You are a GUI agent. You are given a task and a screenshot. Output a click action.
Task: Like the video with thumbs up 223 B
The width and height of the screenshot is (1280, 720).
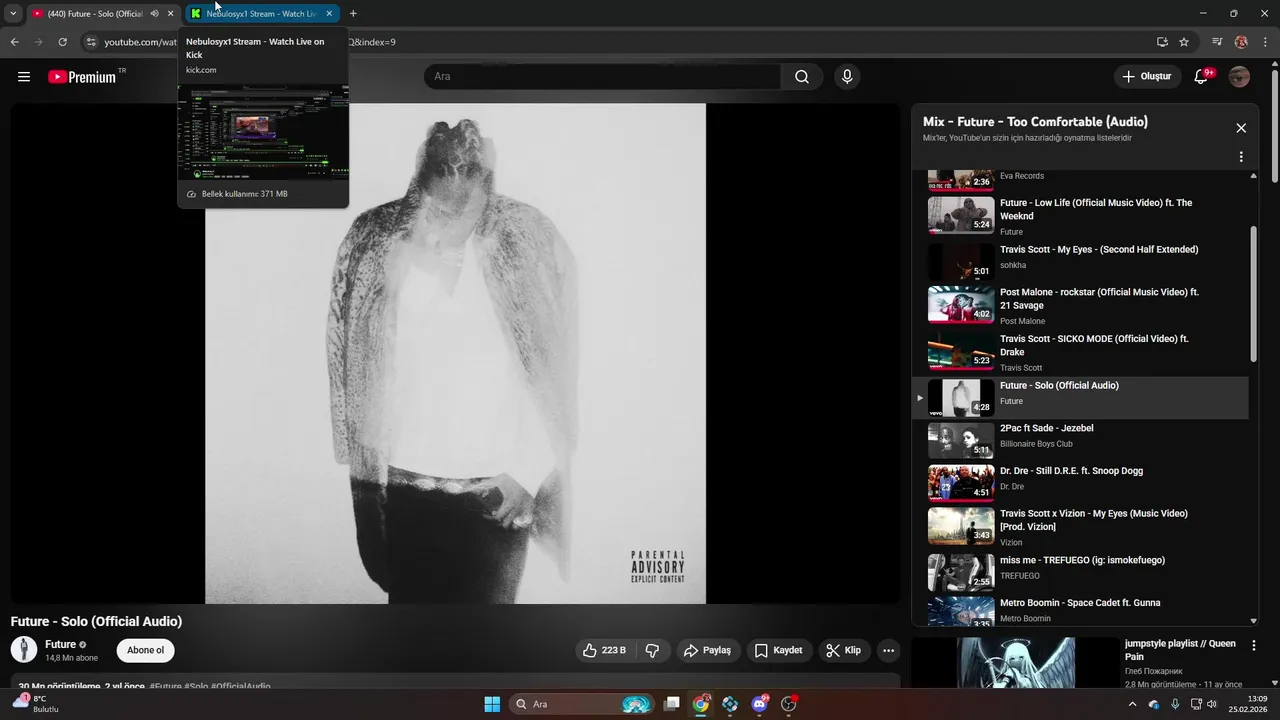604,650
